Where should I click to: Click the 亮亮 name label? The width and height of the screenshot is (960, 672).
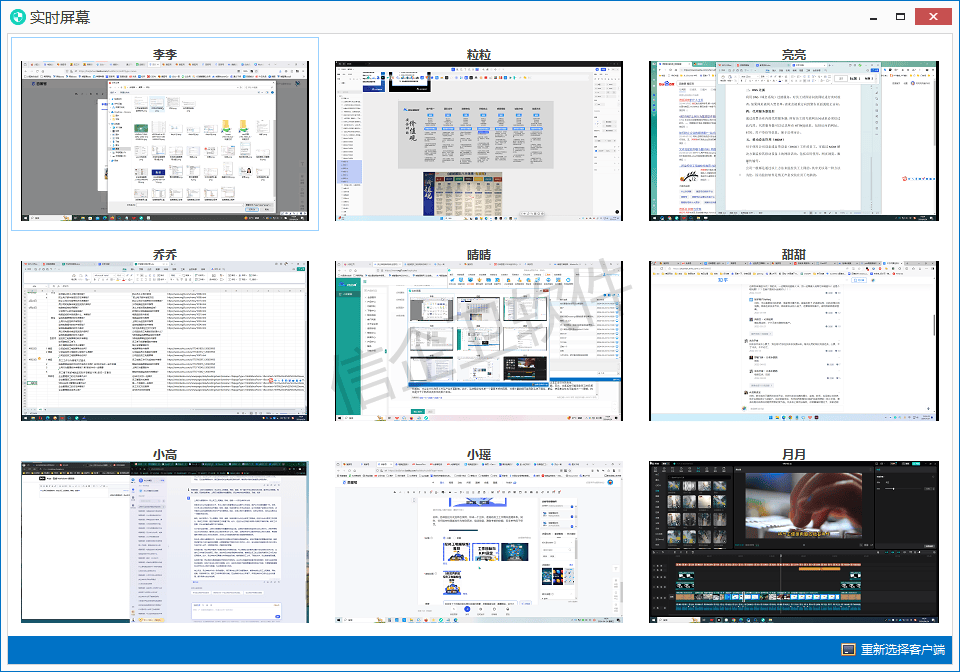(x=794, y=53)
